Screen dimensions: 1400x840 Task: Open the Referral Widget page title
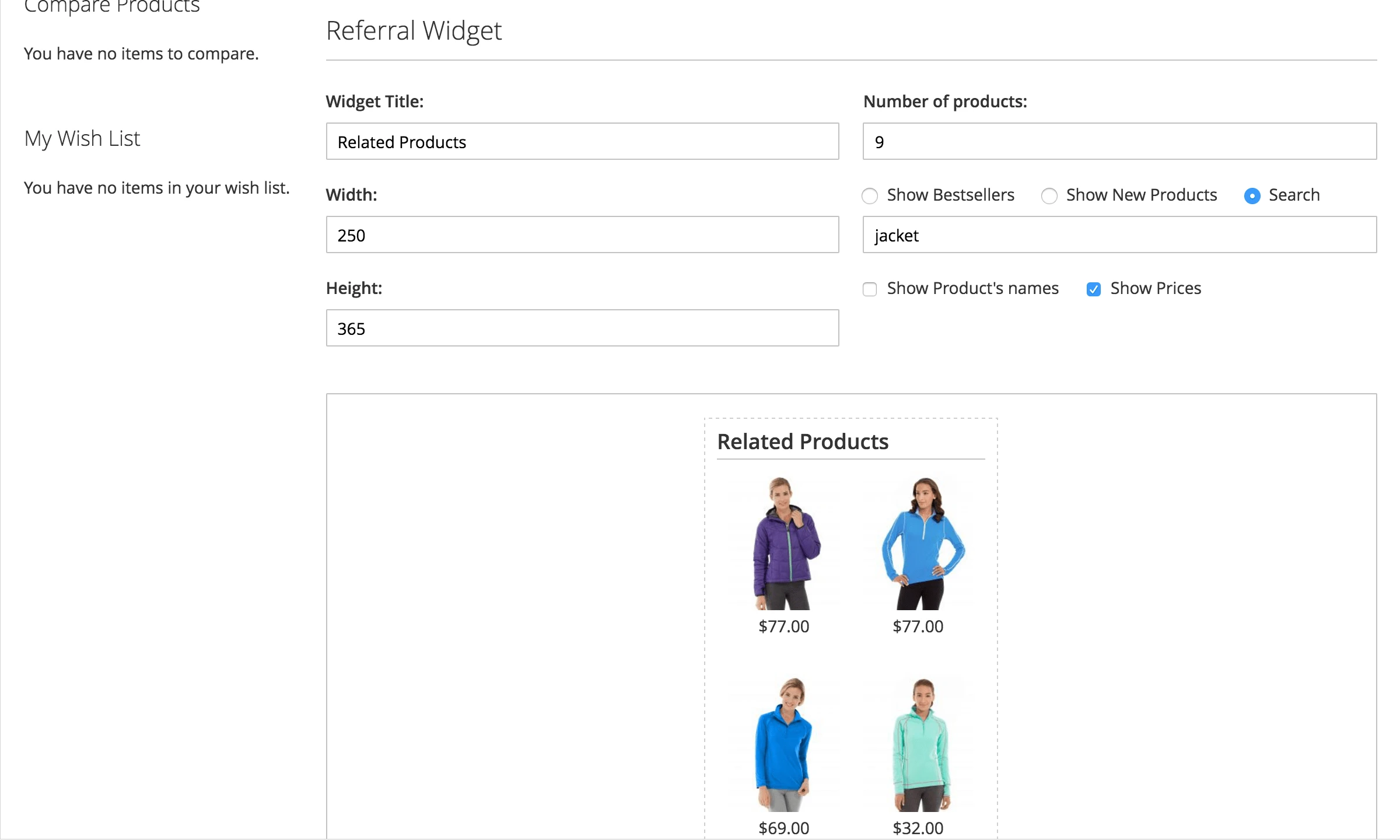click(x=414, y=30)
